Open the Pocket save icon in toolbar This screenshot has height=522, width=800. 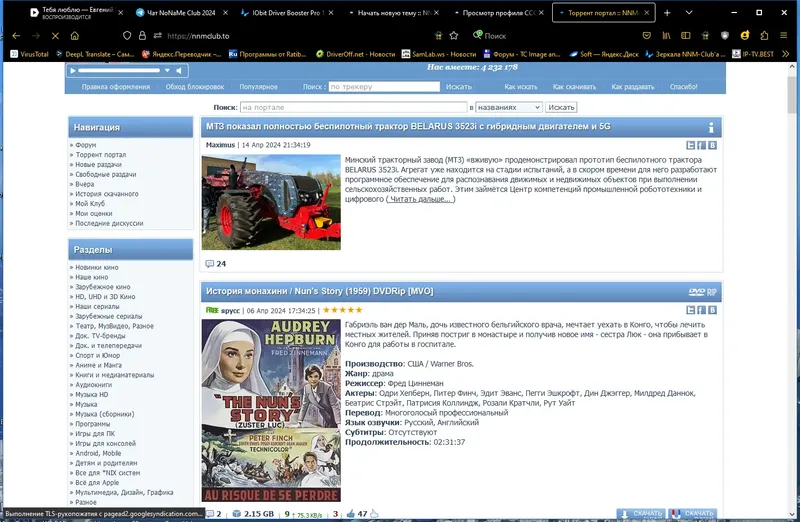(x=646, y=36)
